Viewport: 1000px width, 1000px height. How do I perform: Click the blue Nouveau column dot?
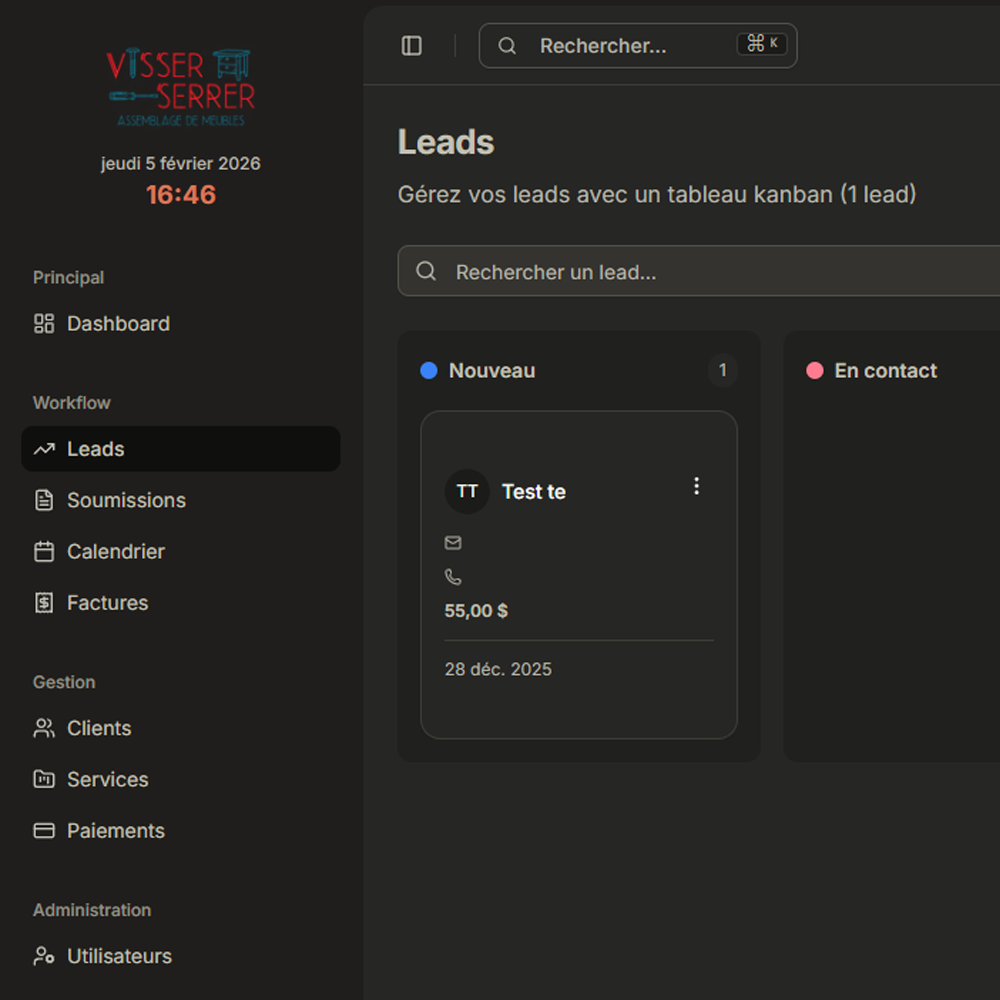pos(429,371)
